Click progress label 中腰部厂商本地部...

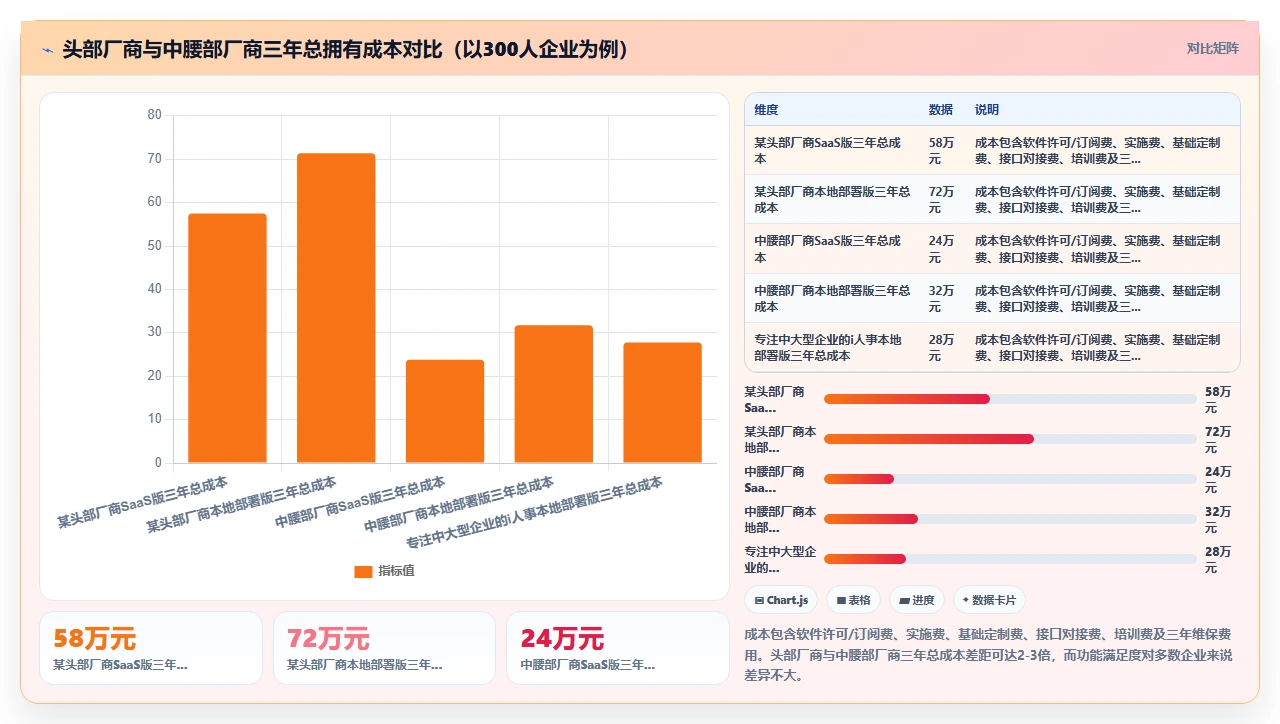tap(780, 519)
